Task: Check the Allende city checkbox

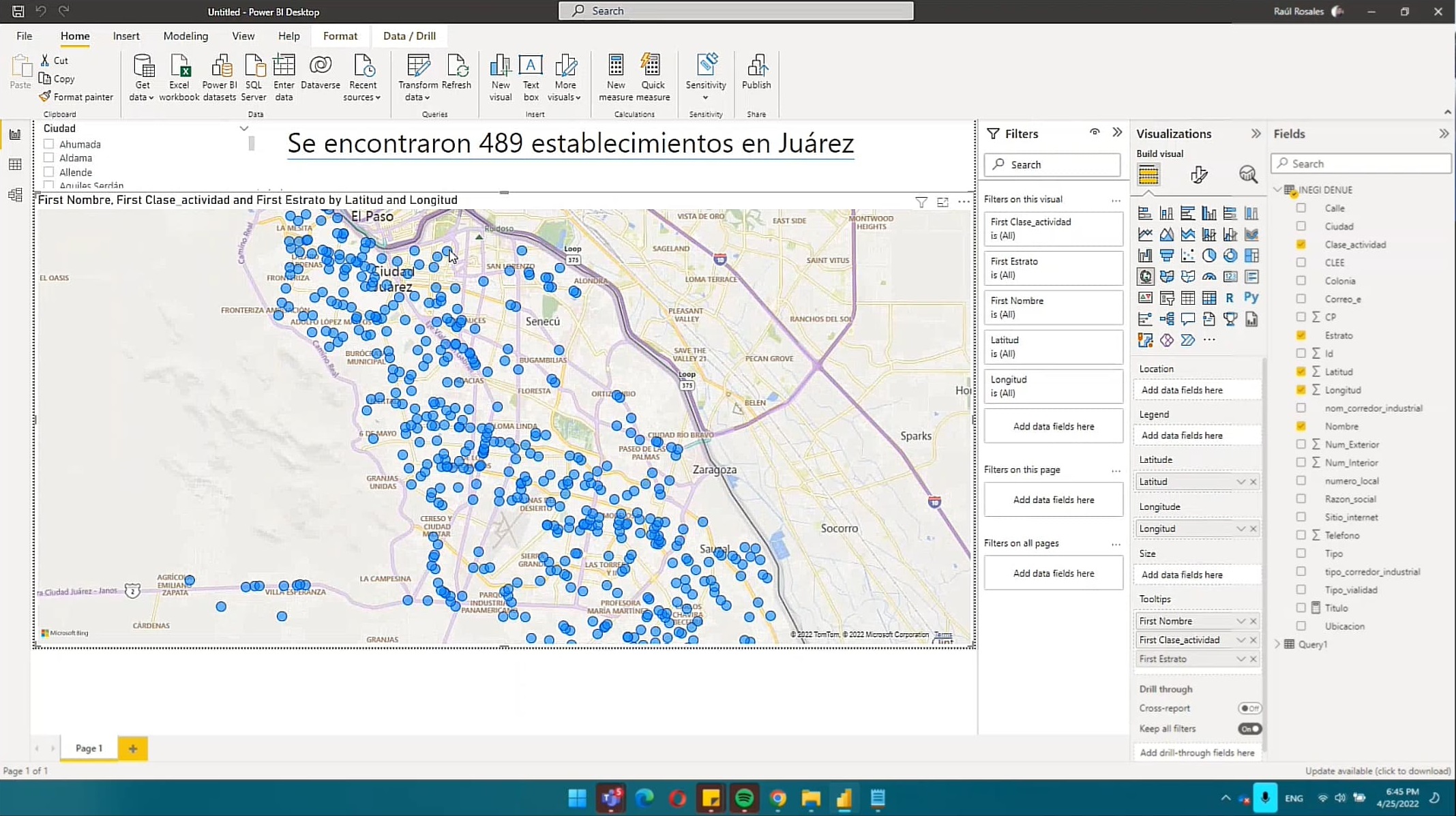Action: pyautogui.click(x=49, y=172)
